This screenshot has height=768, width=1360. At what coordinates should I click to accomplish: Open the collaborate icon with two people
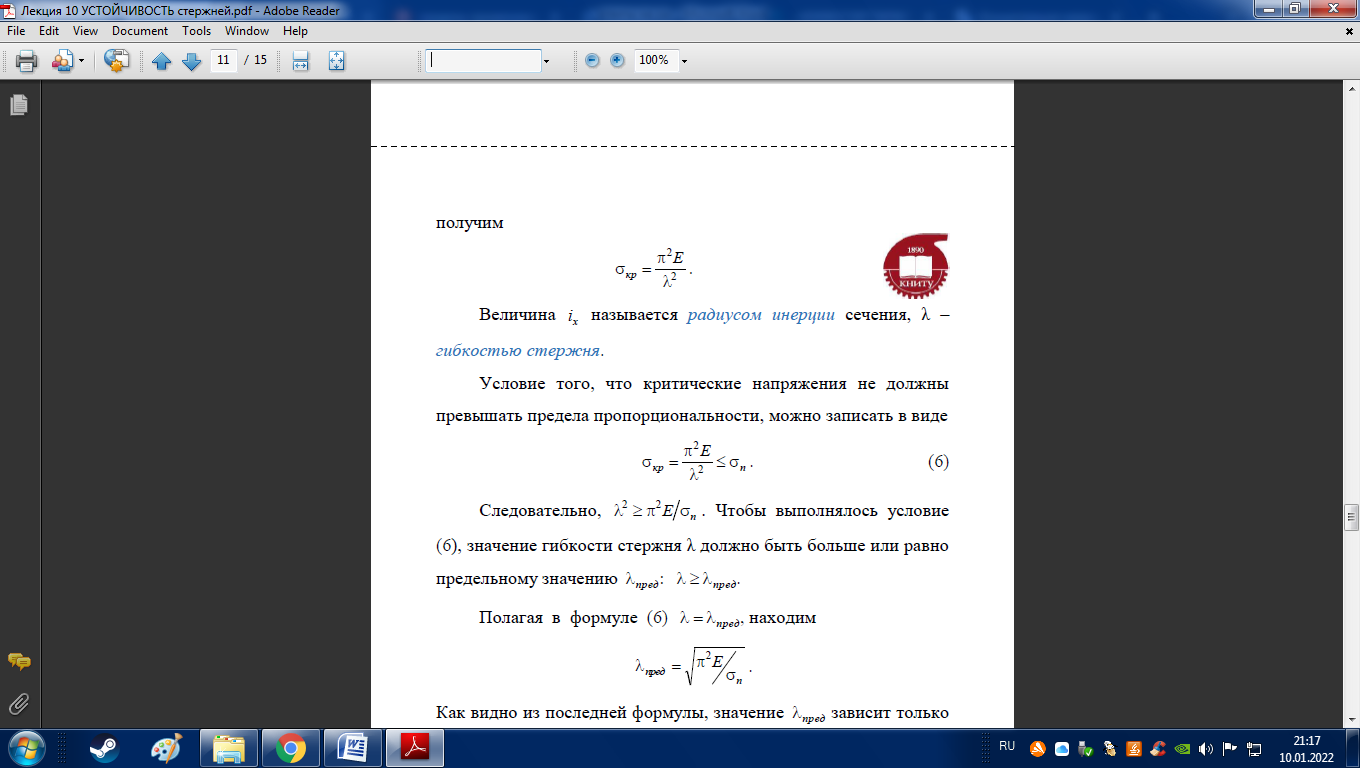click(62, 61)
